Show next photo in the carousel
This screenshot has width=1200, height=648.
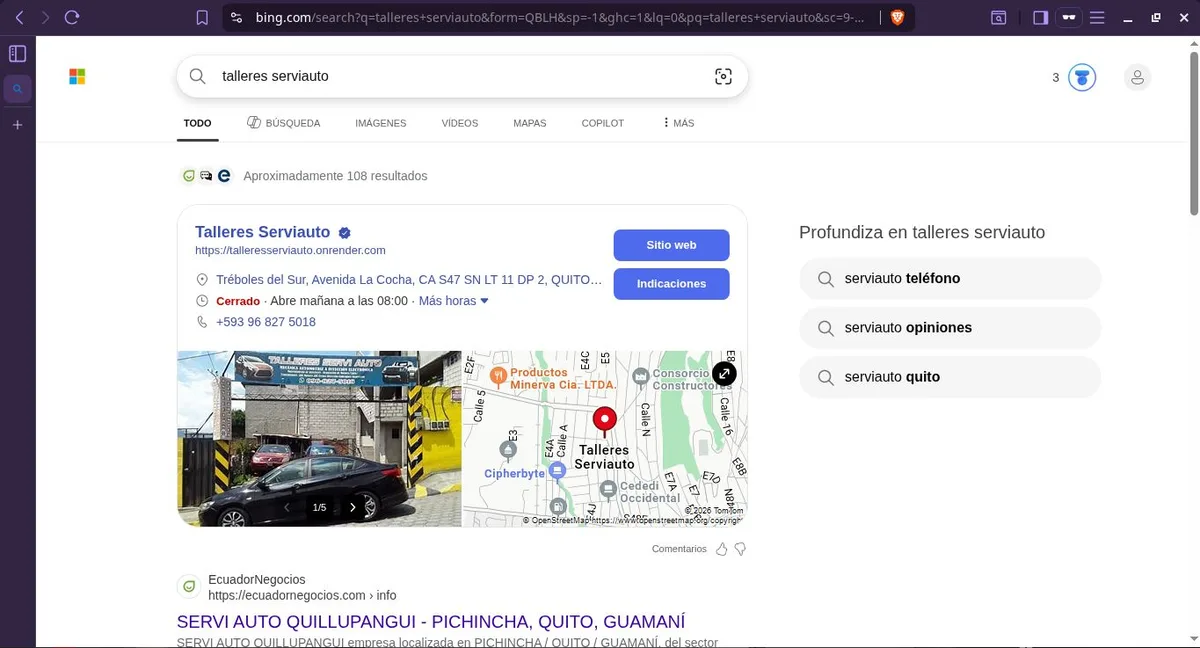[352, 508]
